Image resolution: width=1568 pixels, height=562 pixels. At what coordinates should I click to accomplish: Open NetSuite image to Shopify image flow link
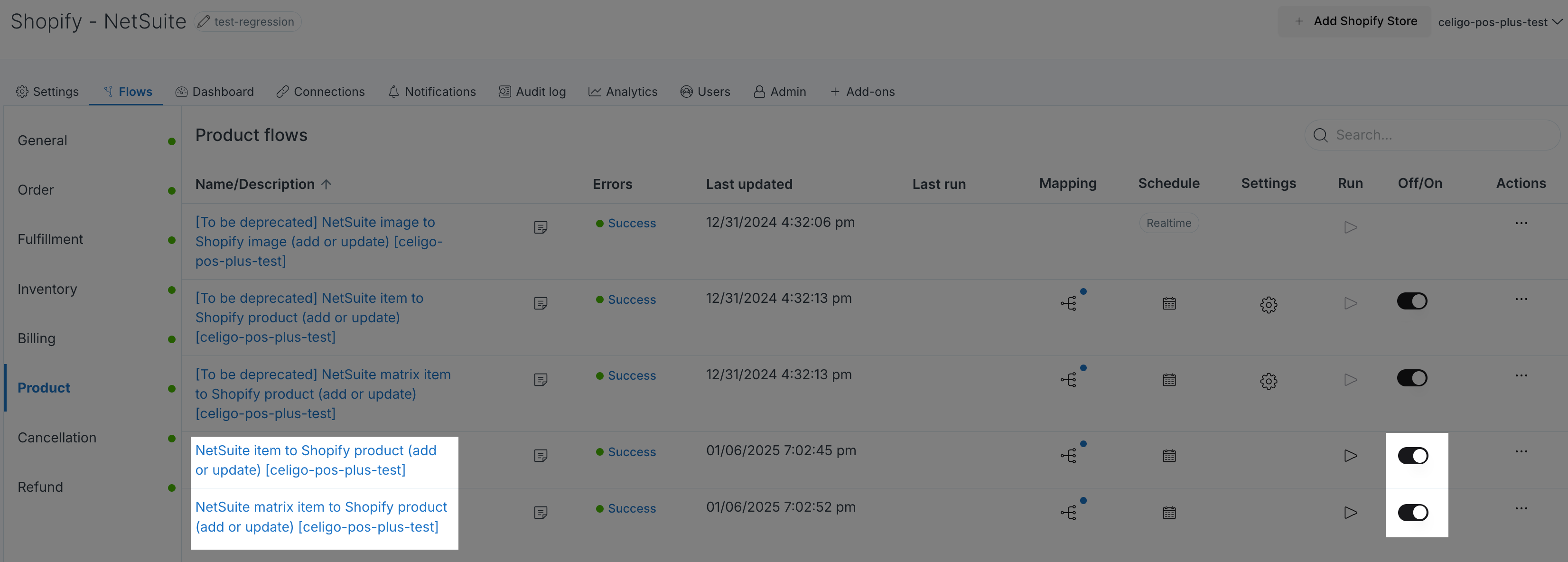(319, 242)
